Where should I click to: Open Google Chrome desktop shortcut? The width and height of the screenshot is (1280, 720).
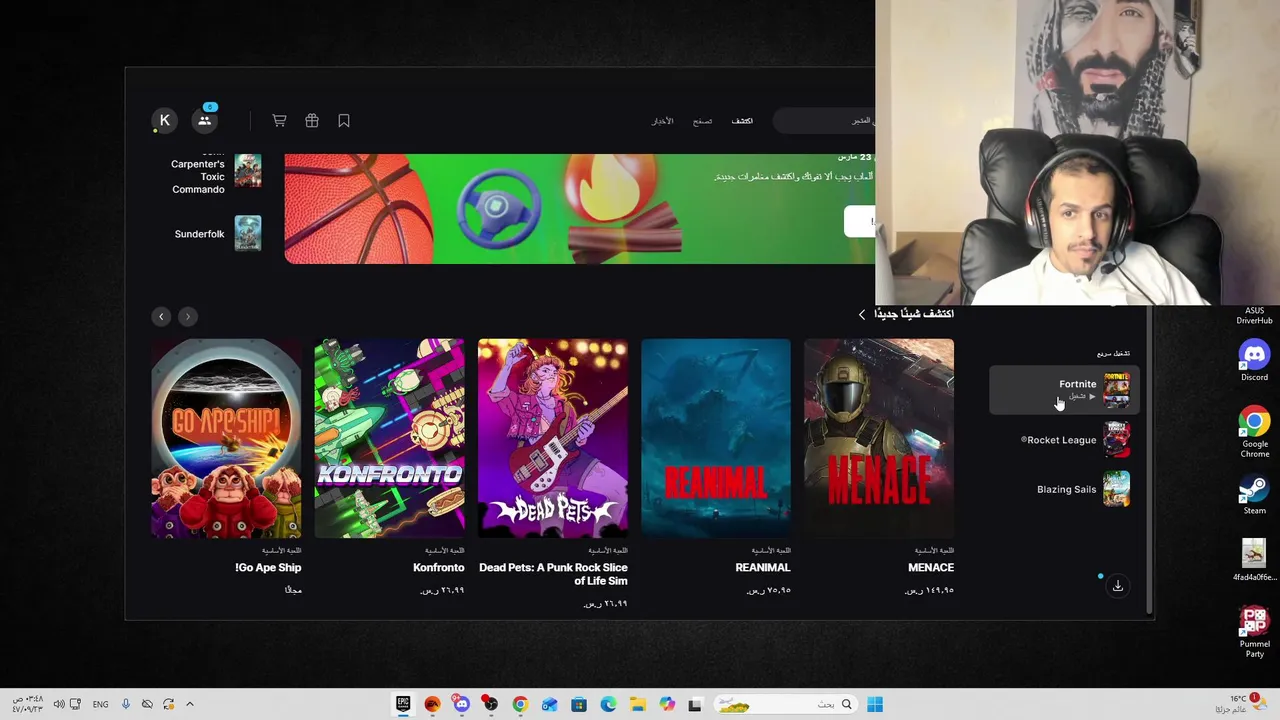point(1254,432)
